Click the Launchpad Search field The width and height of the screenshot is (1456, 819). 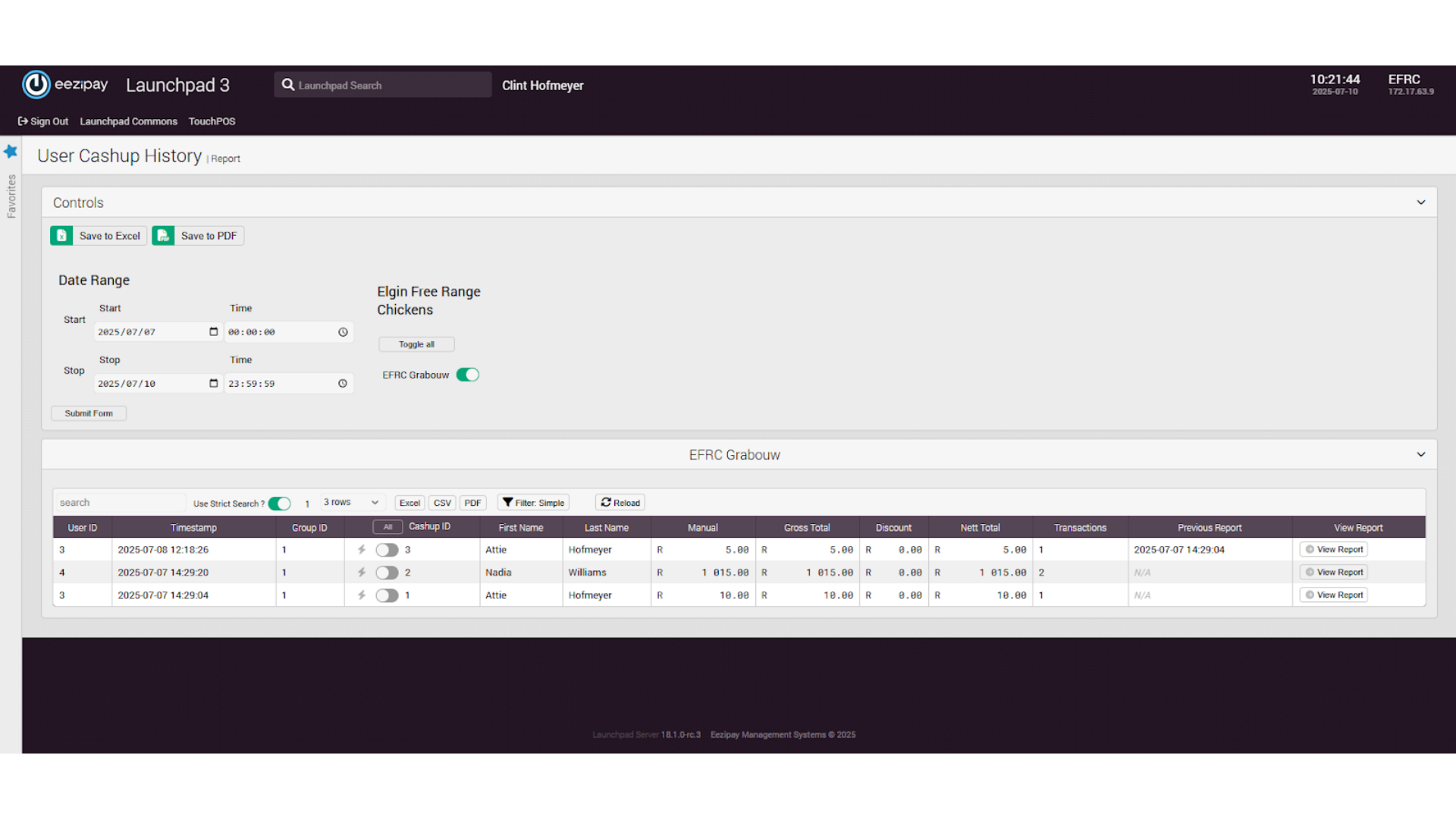click(383, 85)
